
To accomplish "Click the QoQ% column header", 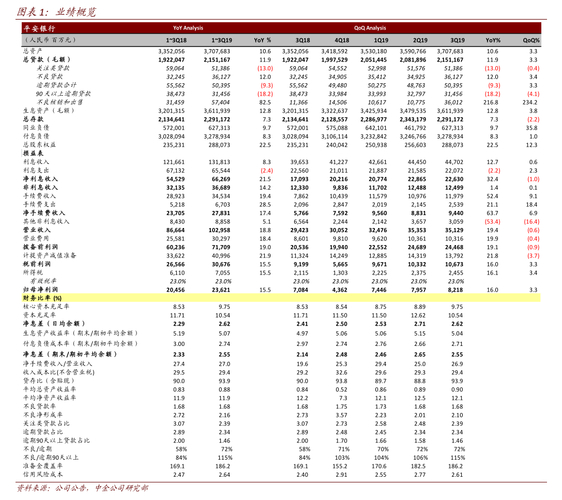I will 531,40.
